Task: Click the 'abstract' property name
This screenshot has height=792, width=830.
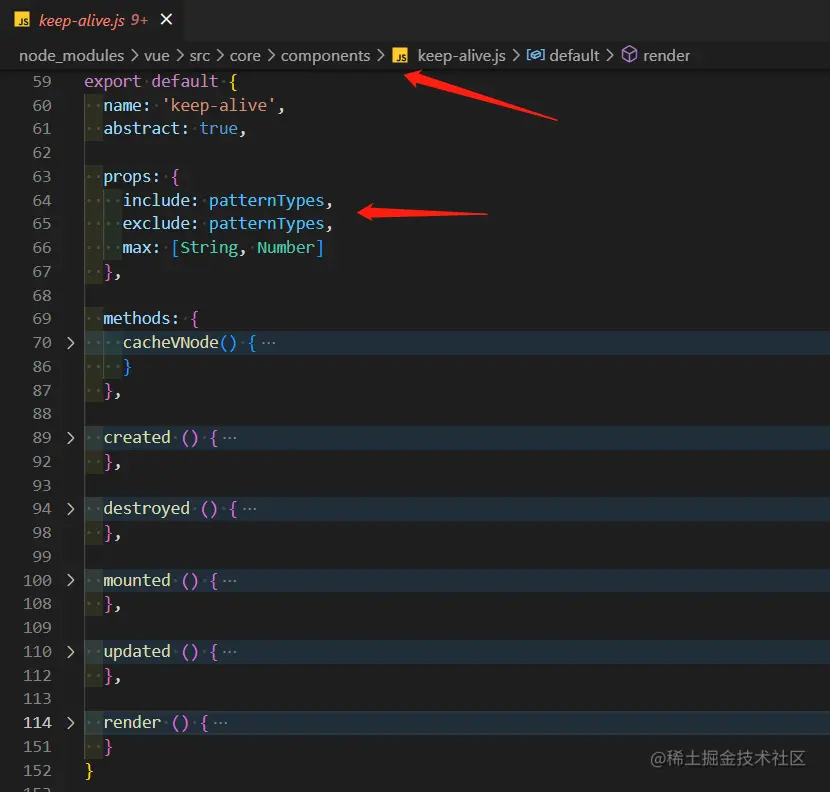Action: [141, 129]
